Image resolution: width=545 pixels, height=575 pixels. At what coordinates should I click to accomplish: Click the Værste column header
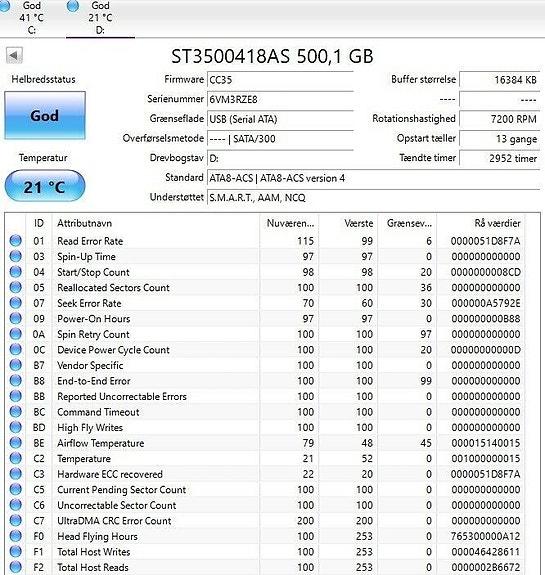tap(348, 223)
